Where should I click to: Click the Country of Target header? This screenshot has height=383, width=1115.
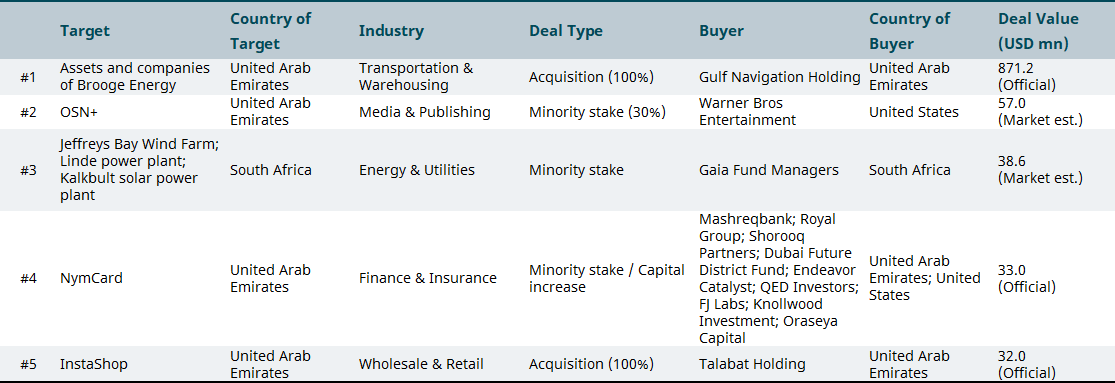[270, 31]
